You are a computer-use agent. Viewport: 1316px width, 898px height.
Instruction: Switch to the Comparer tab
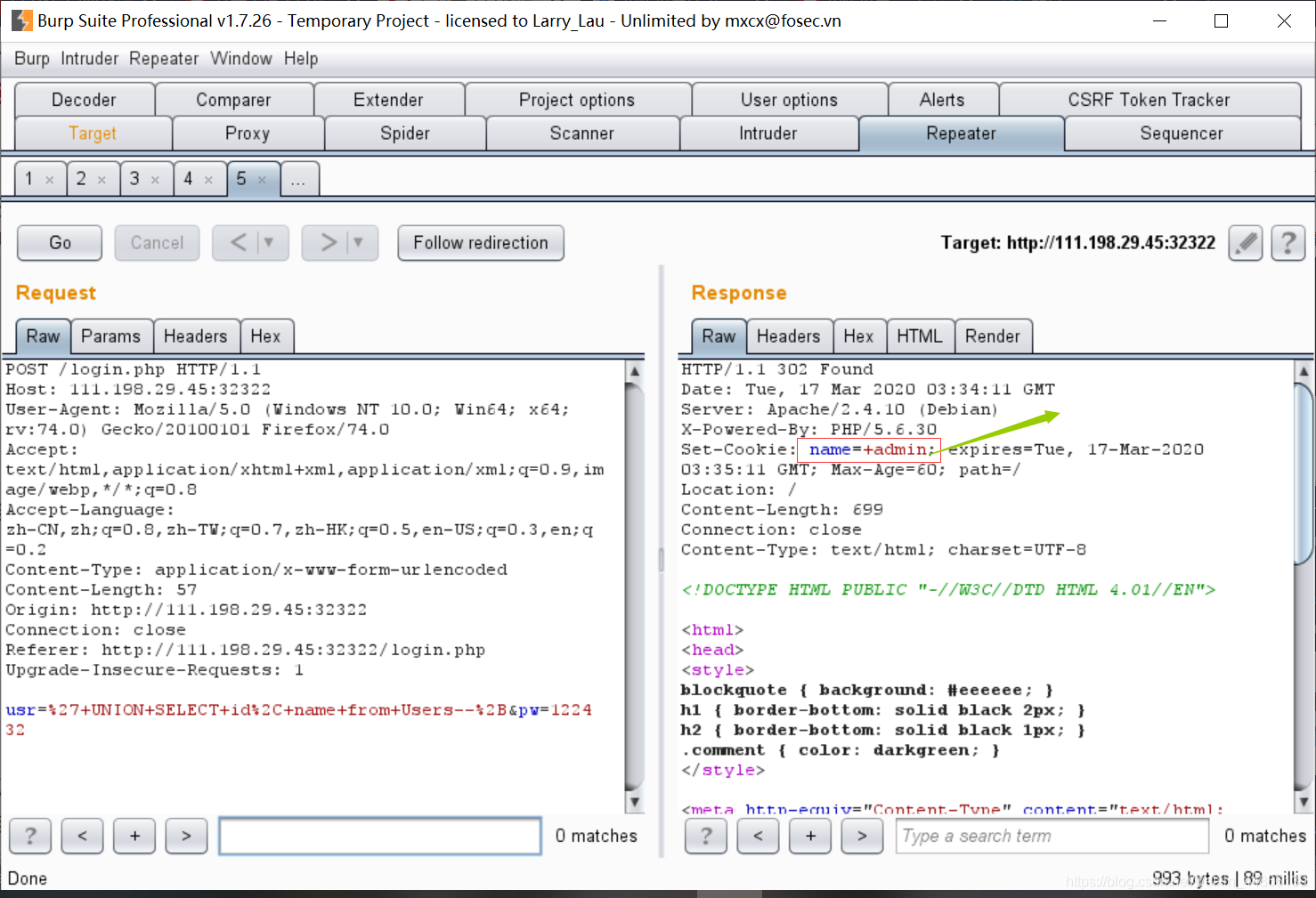pyautogui.click(x=234, y=100)
